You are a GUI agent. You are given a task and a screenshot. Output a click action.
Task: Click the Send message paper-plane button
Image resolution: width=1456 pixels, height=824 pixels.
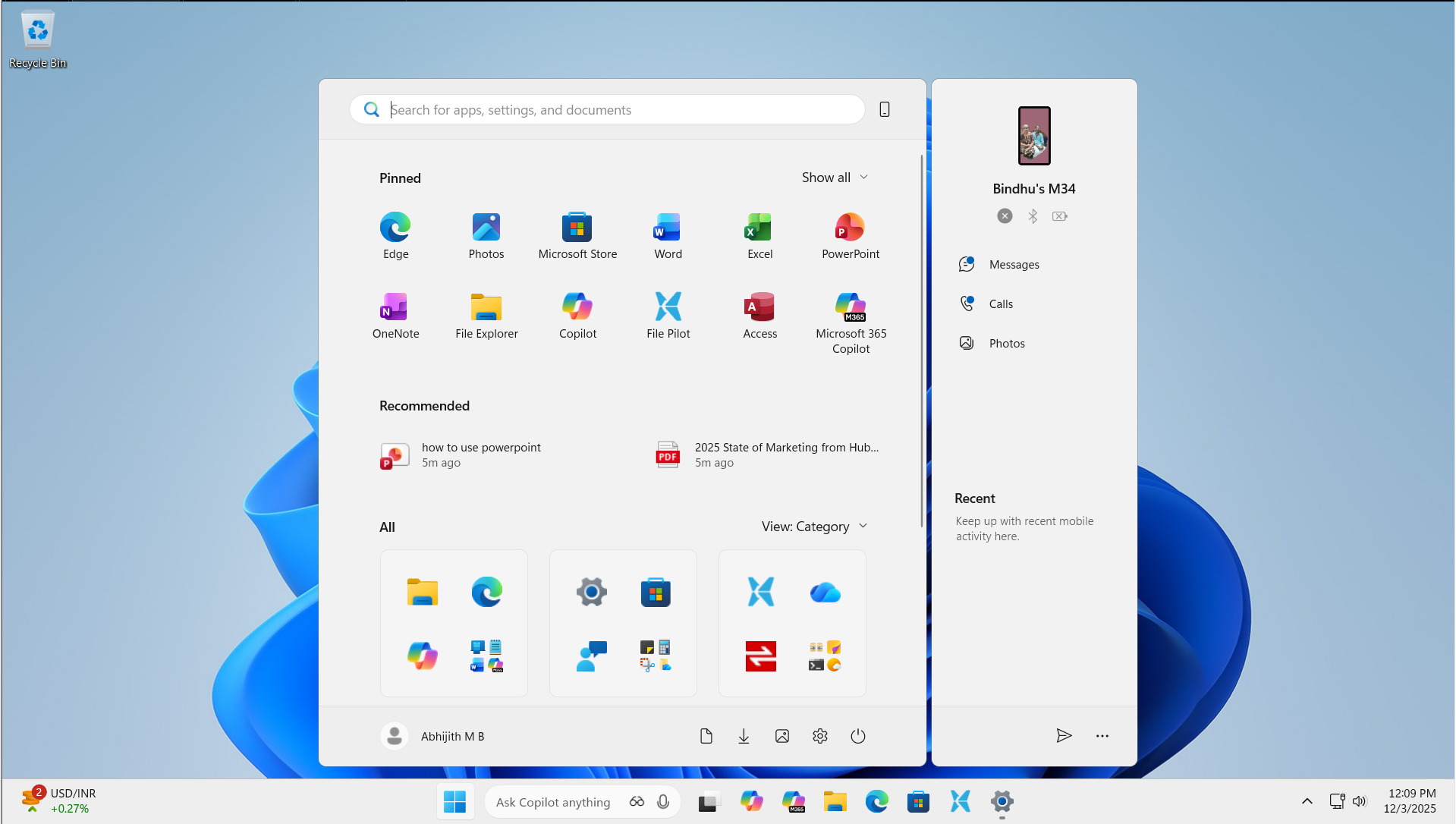pyautogui.click(x=1064, y=735)
